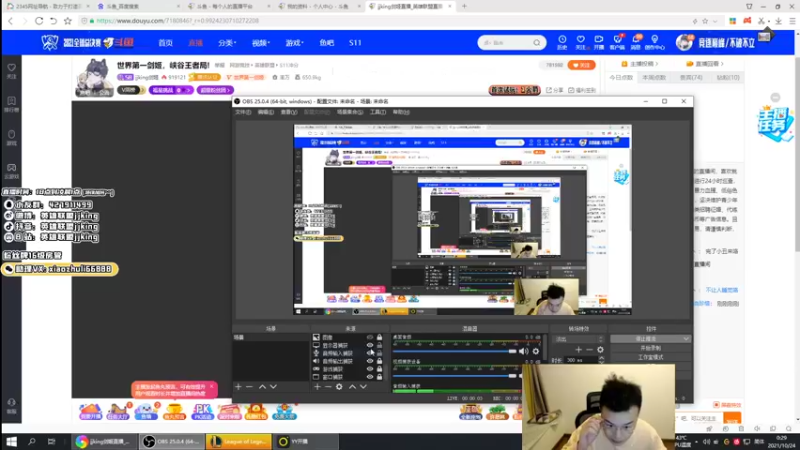800x450 pixels.
Task: Adjust transition duration stepper arrows
Action: pyautogui.click(x=601, y=360)
